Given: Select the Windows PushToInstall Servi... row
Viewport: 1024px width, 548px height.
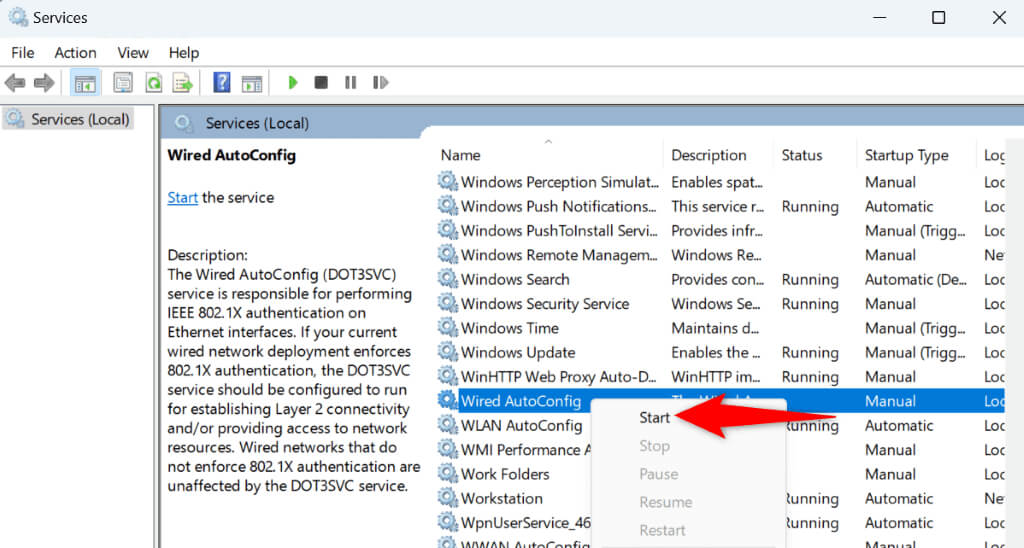Looking at the screenshot, I should coord(720,231).
